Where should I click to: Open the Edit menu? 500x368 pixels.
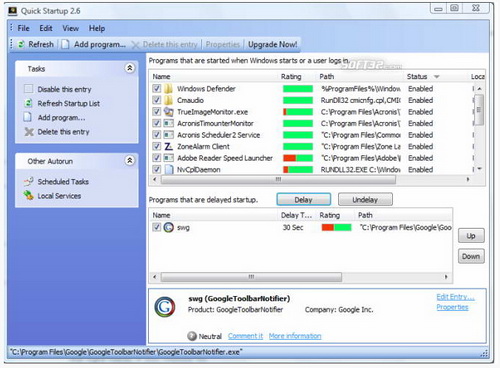coord(46,28)
